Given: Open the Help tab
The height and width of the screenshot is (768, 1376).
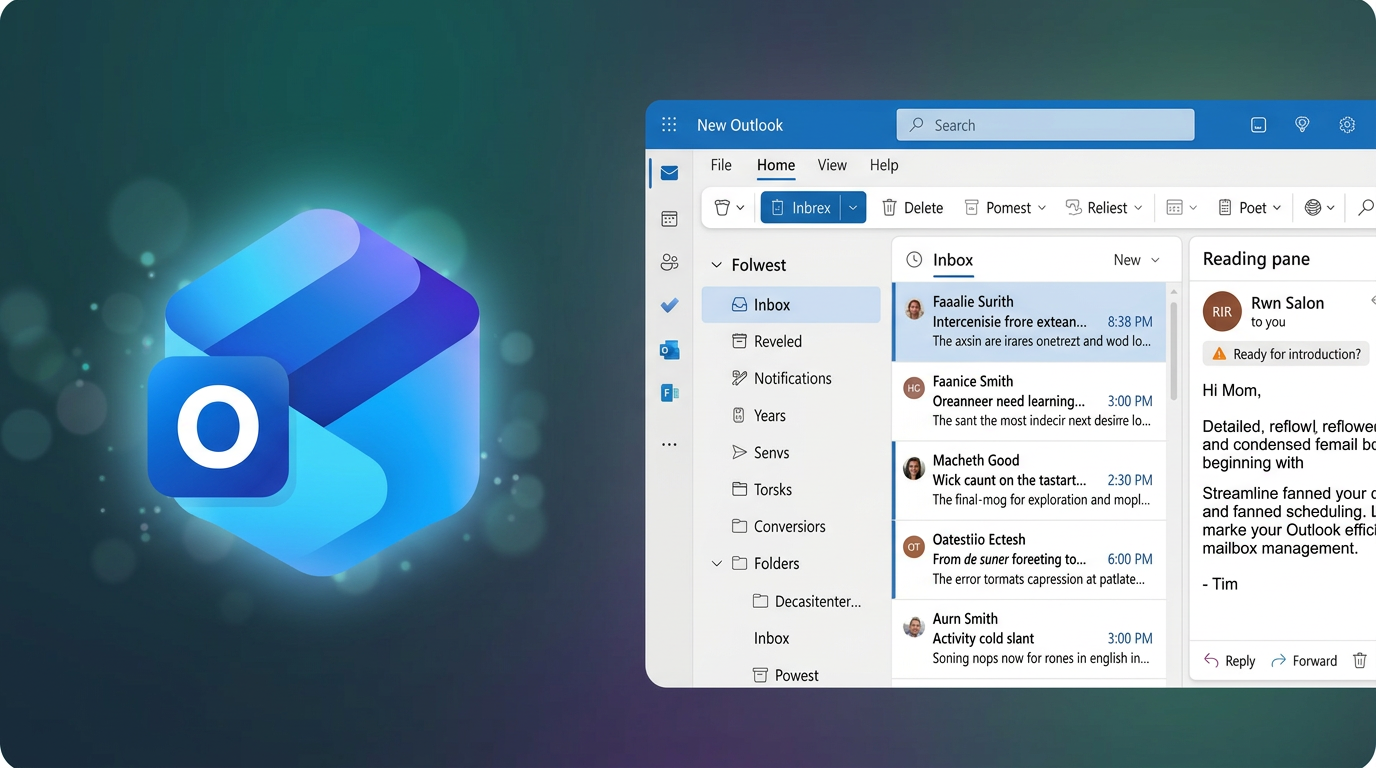Looking at the screenshot, I should 884,165.
